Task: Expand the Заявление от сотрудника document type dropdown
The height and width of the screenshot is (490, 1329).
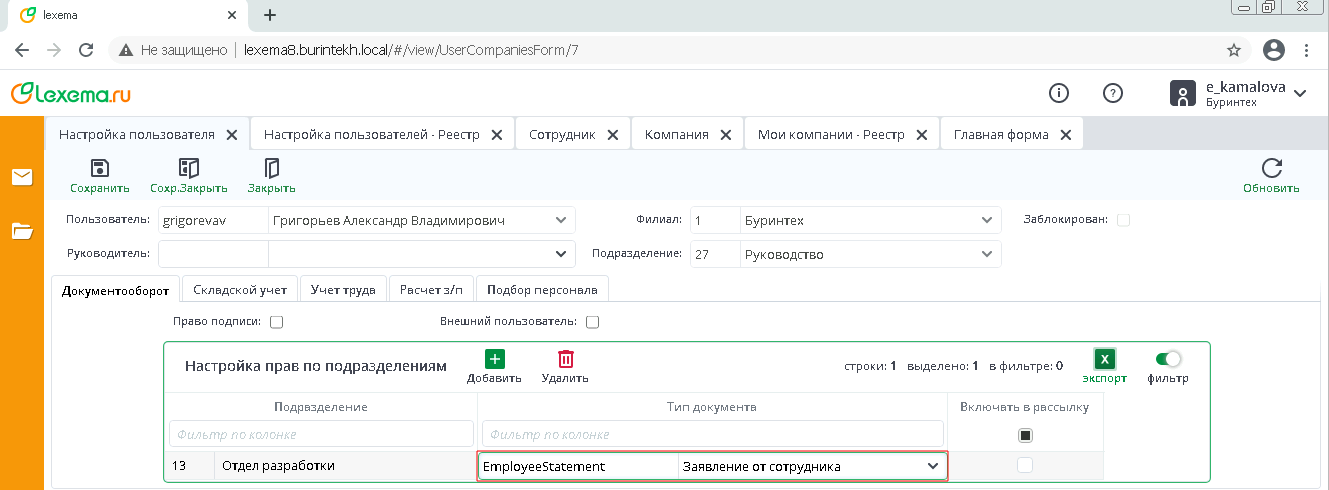Action: 932,466
